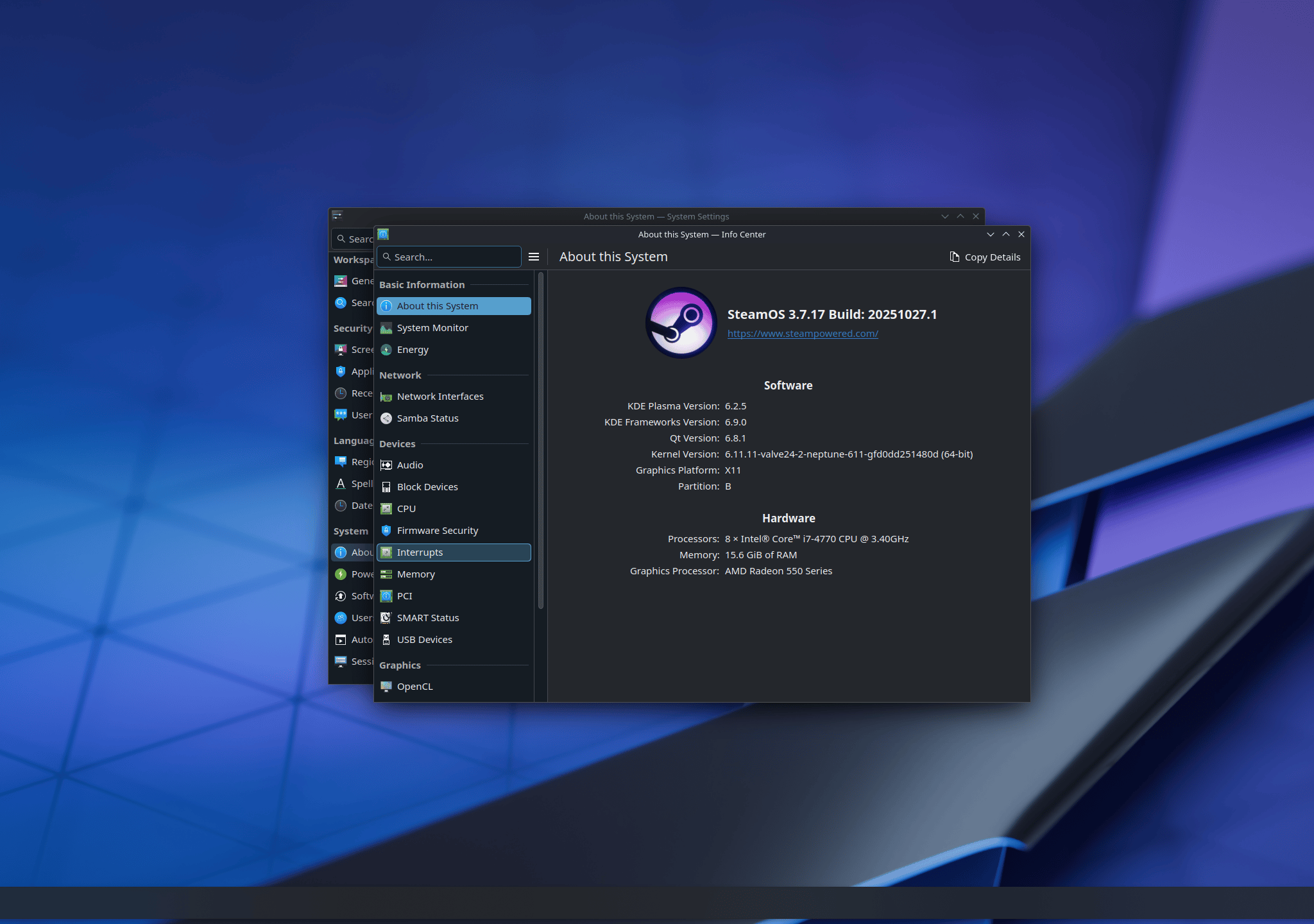Select the CPU icon entry
This screenshot has width=1314, height=924.
coord(386,509)
